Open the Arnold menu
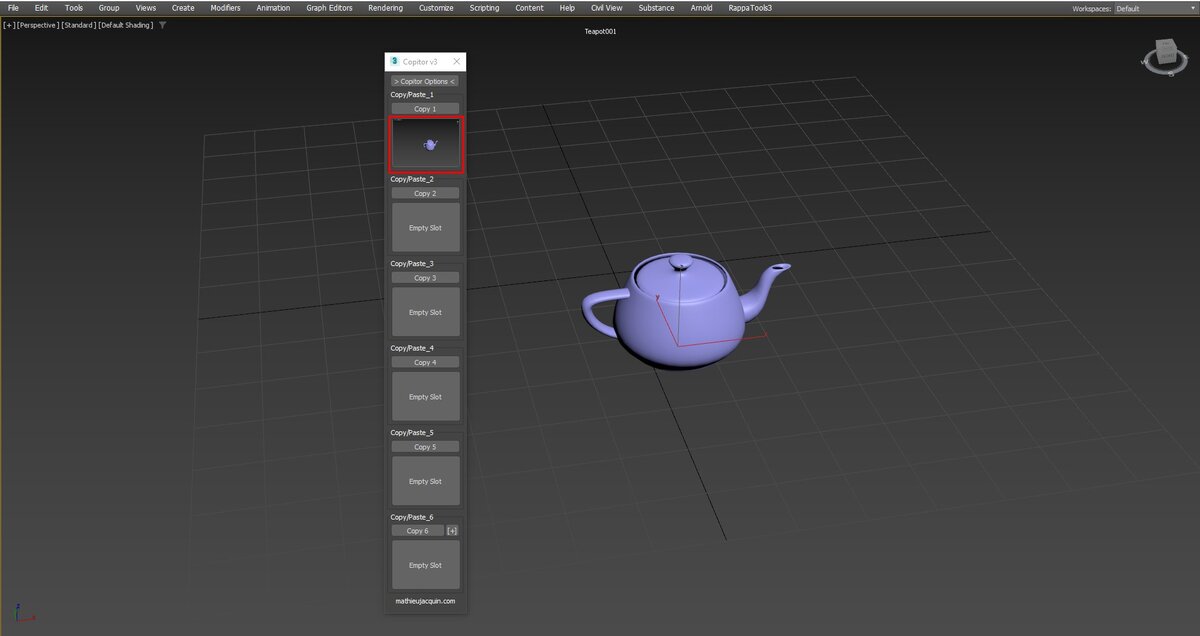Image resolution: width=1200 pixels, height=636 pixels. coord(701,8)
